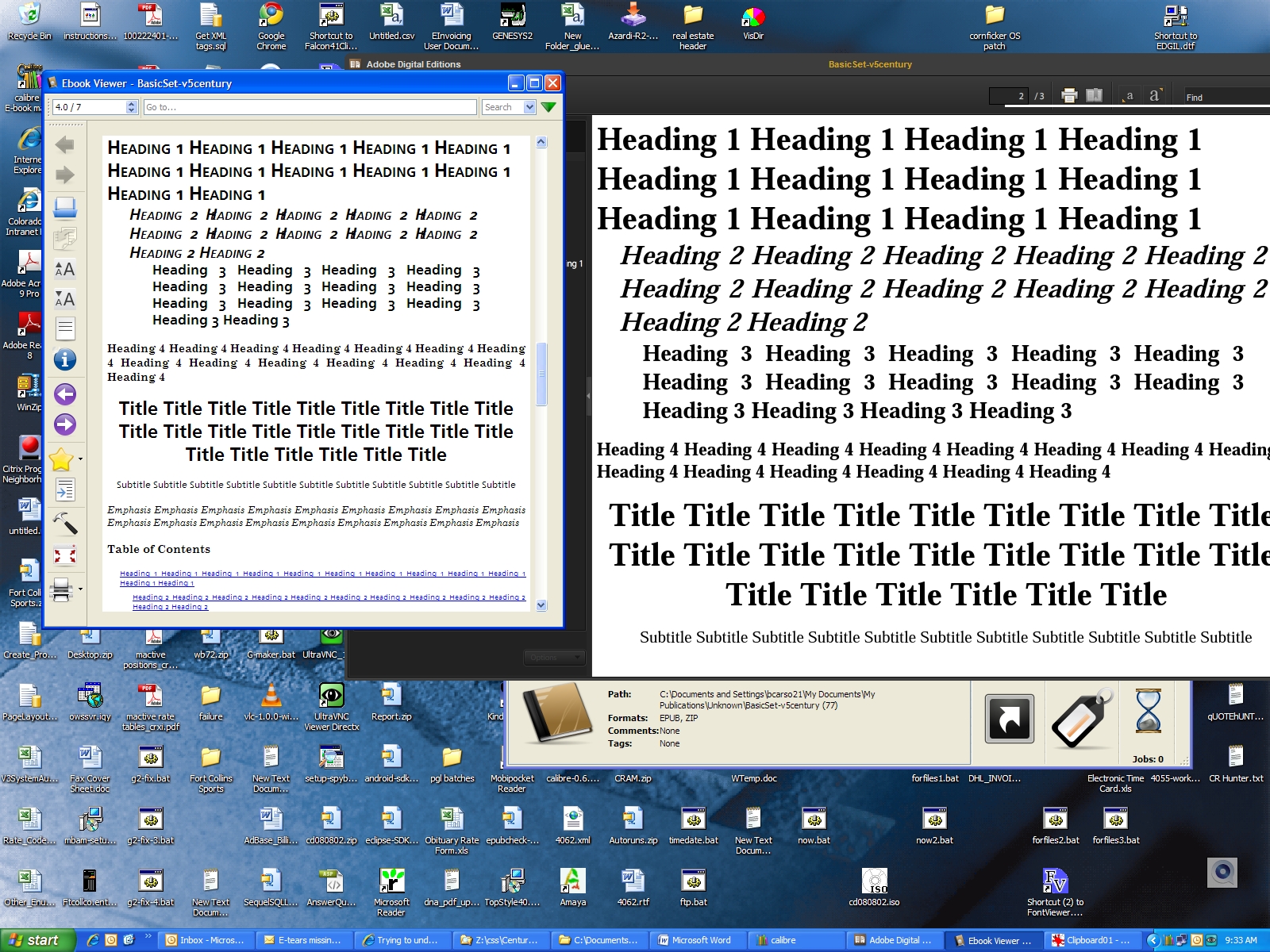Expand the Search dropdown in Ebook Viewer
This screenshot has width=1270, height=952.
click(529, 107)
